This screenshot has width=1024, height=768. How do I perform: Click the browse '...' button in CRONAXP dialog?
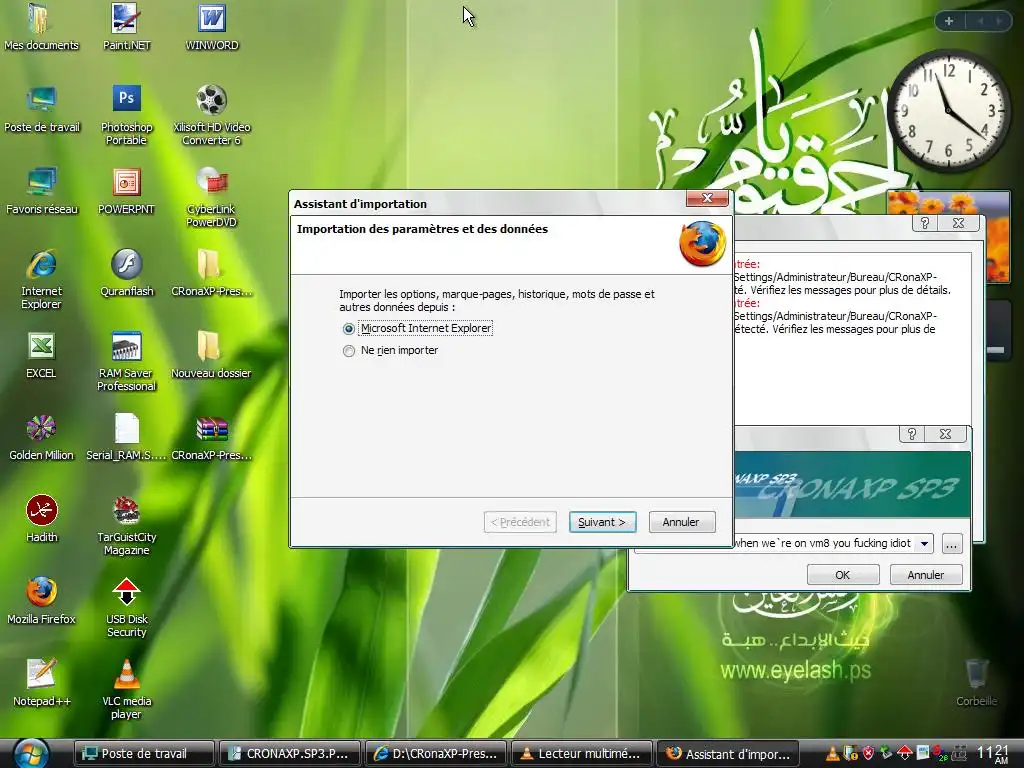click(952, 543)
